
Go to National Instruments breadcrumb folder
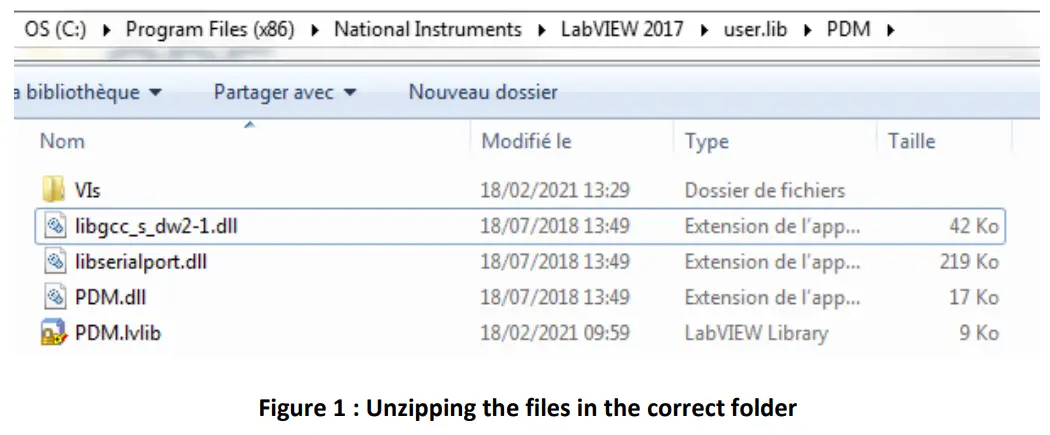tap(427, 29)
